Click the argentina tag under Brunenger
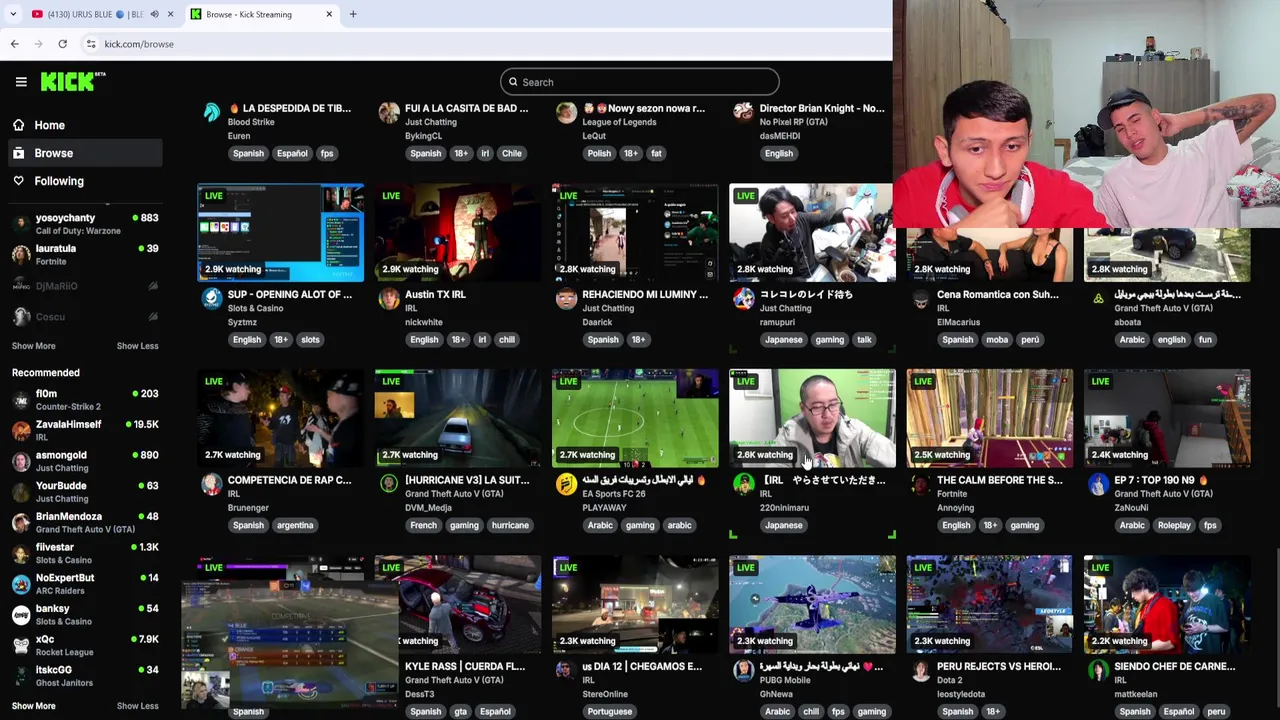 point(295,526)
